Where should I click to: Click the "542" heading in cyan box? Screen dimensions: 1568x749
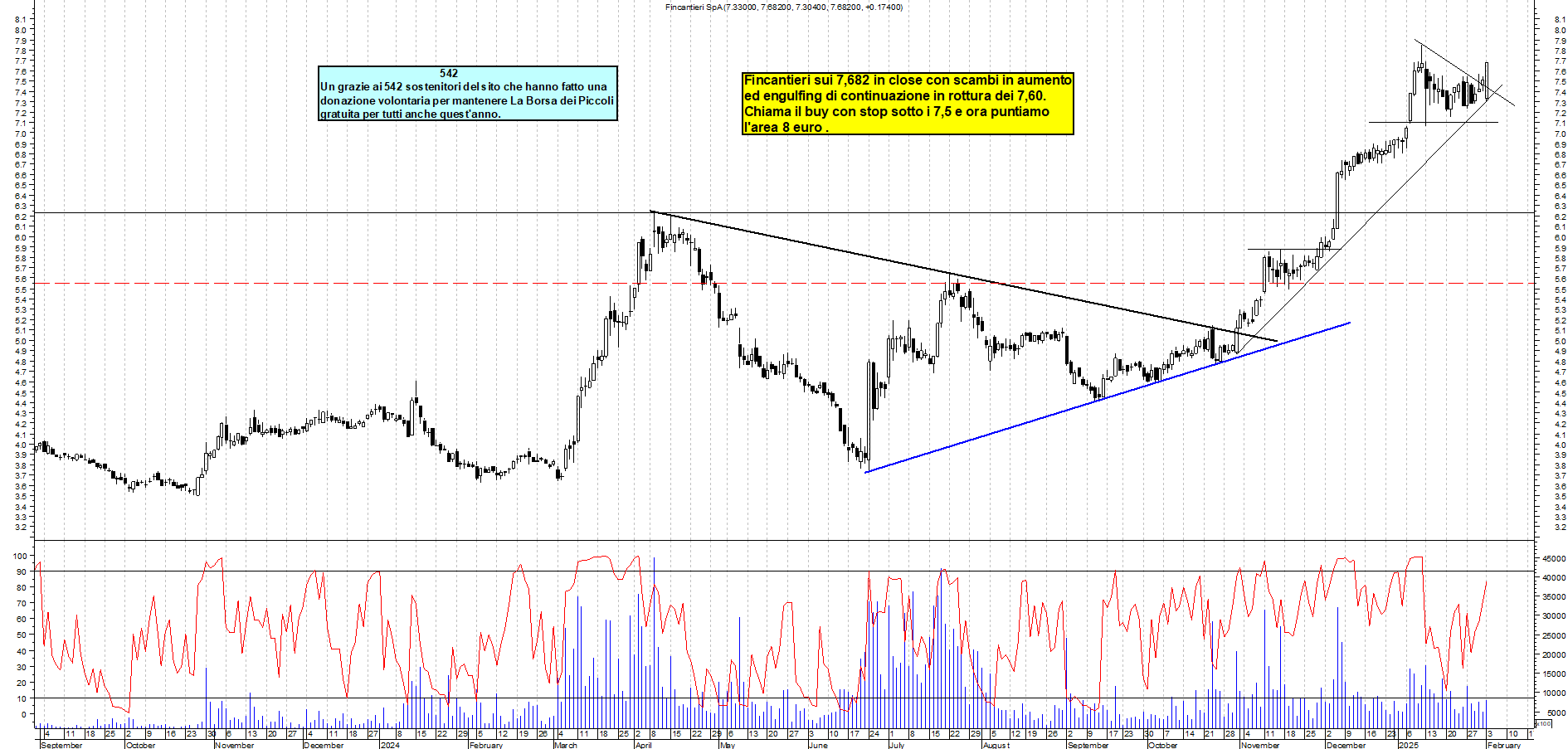(449, 73)
